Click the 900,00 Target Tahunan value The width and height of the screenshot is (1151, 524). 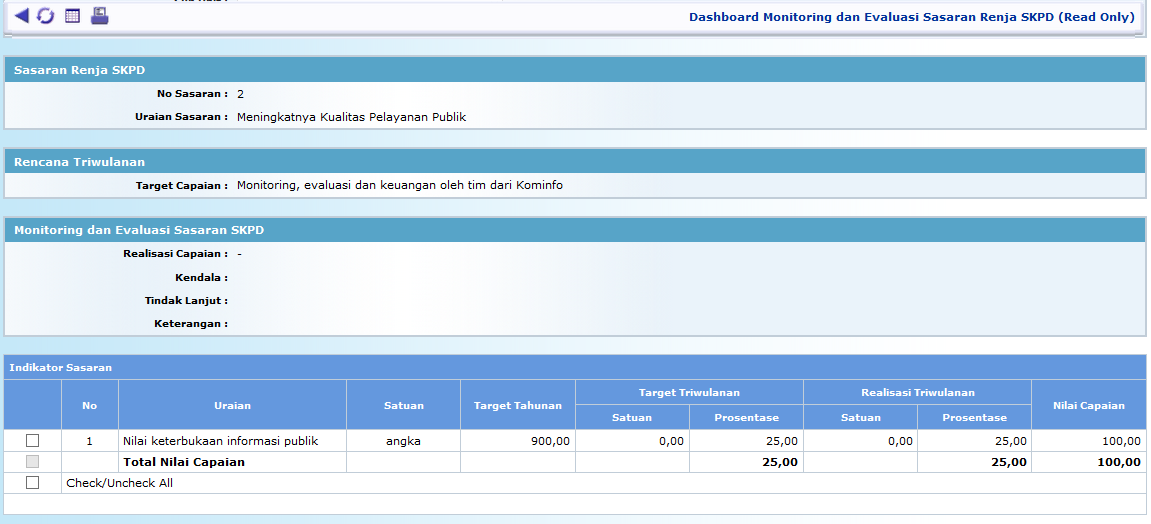click(549, 441)
